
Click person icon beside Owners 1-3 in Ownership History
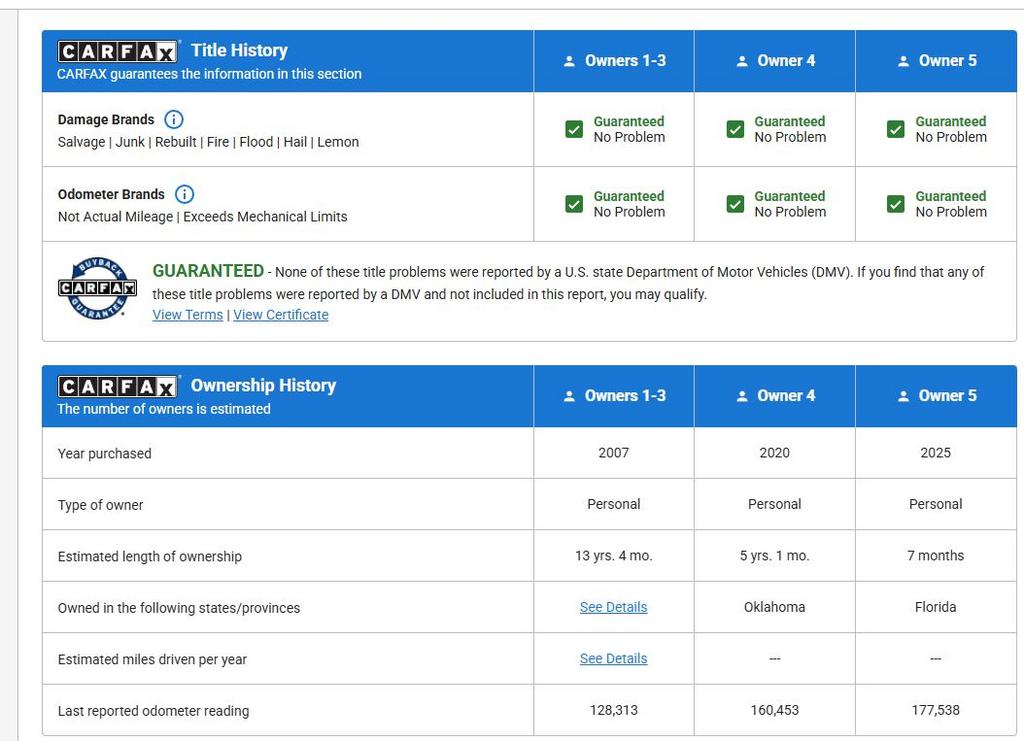click(569, 396)
